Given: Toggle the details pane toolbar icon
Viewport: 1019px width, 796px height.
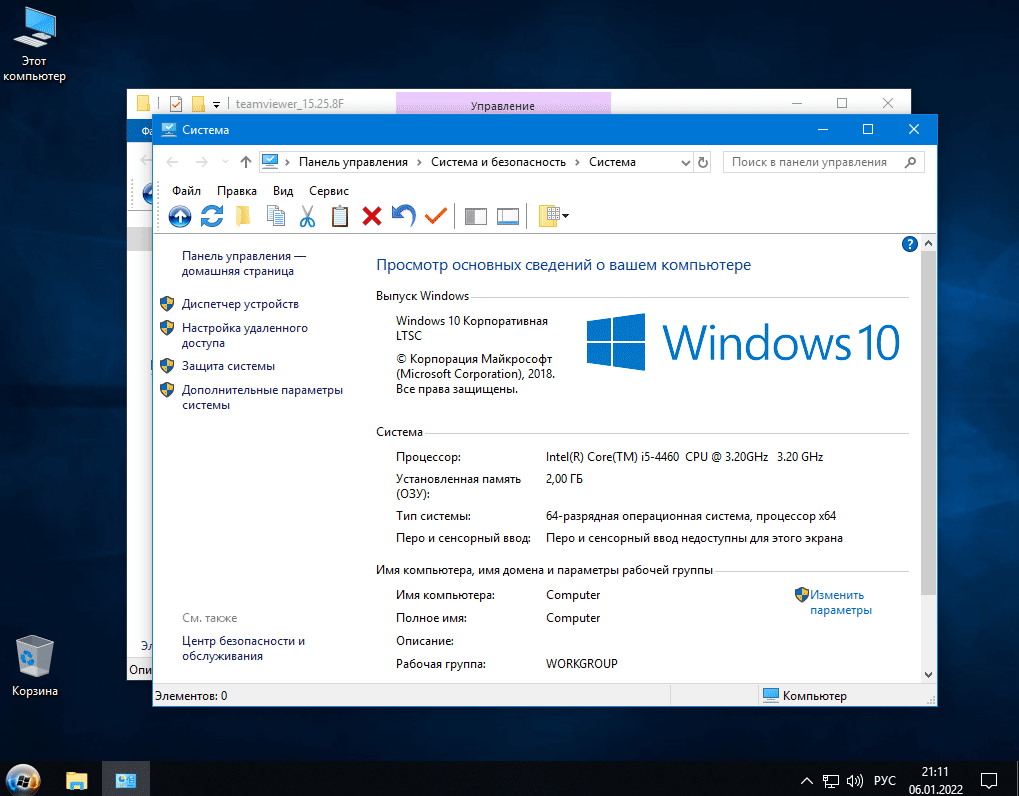Looking at the screenshot, I should (x=508, y=216).
